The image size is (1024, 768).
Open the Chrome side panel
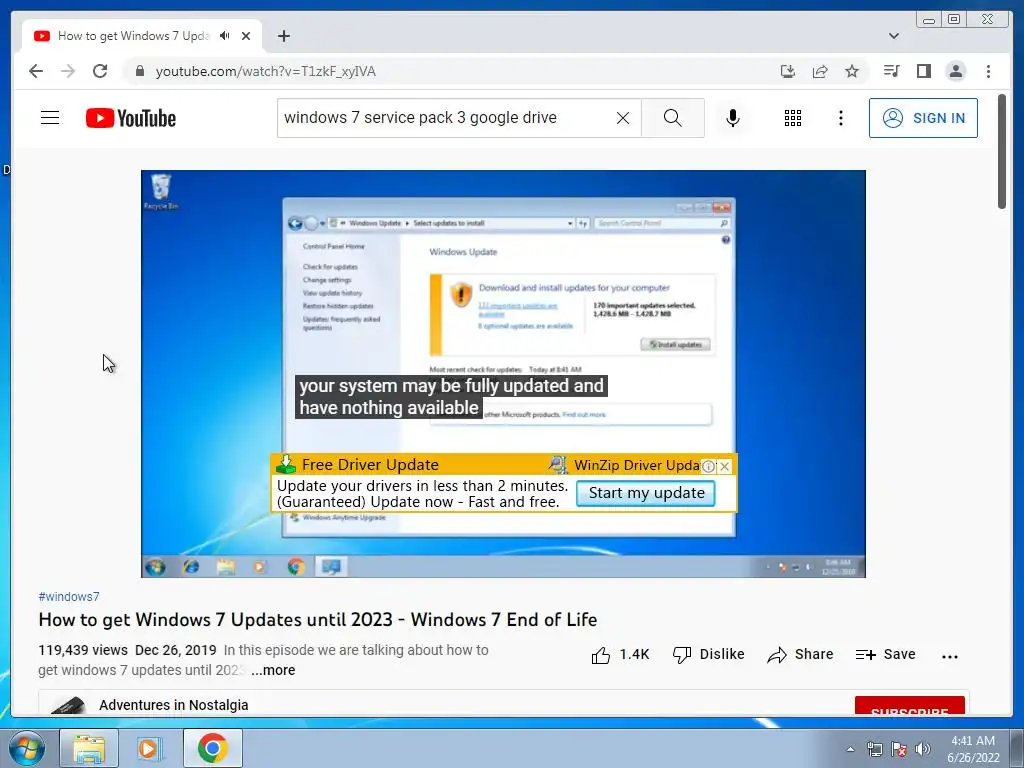(x=923, y=71)
